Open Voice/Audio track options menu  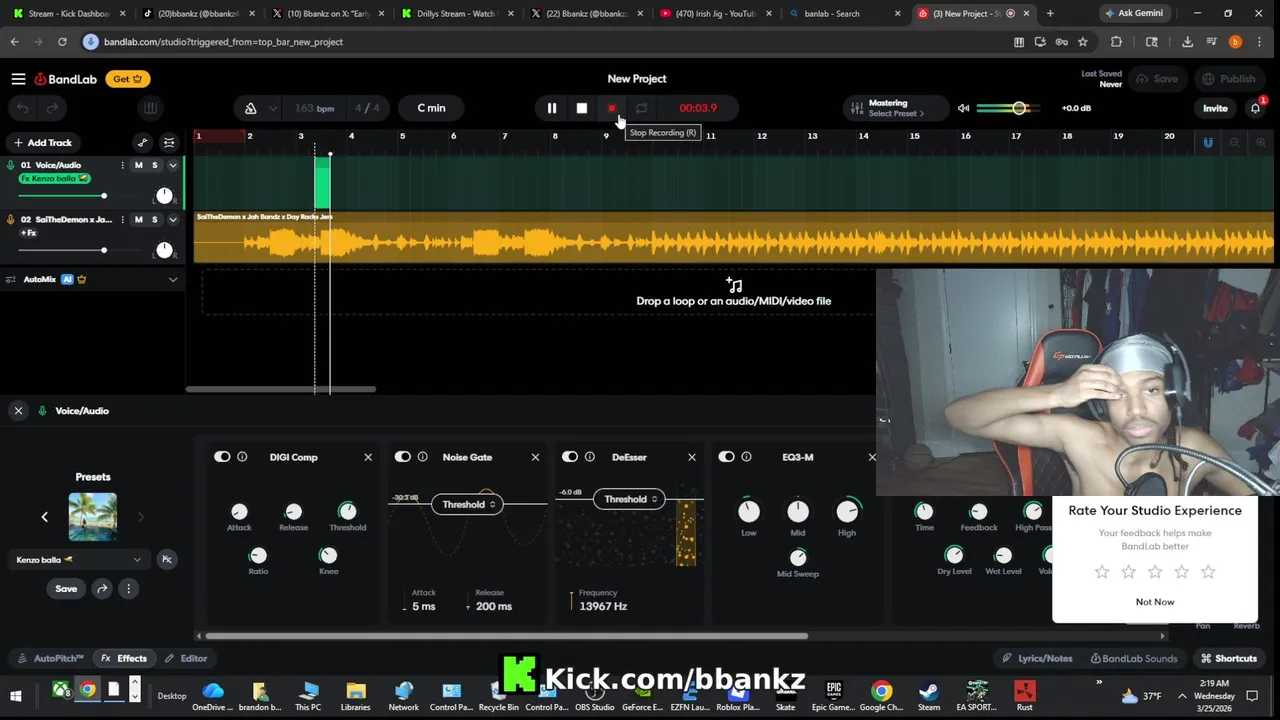(123, 165)
